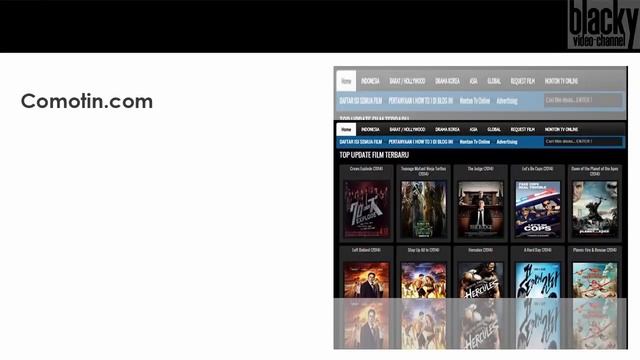This screenshot has width=640, height=360.
Task: Open DAFTAR ISI SEMUA FILM link in dark blue bar
Action: point(361,142)
